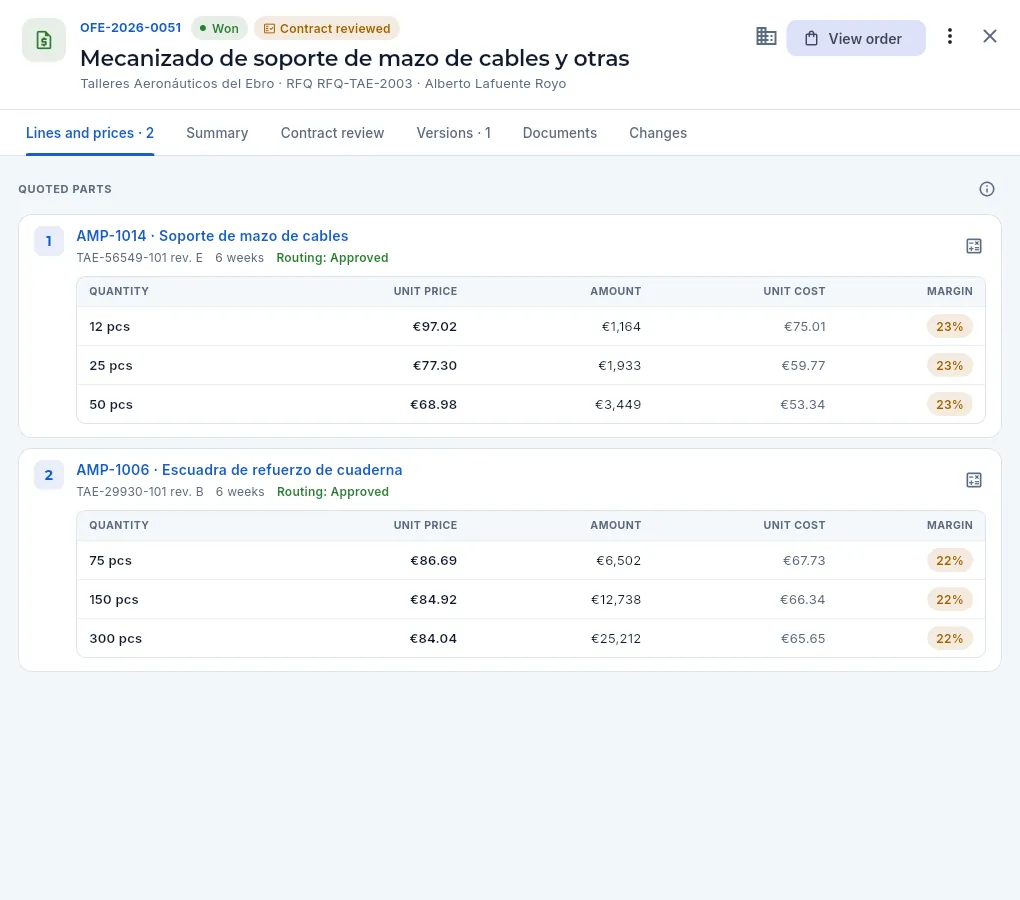Click line number 1 badge
1020x900 pixels.
(49, 241)
